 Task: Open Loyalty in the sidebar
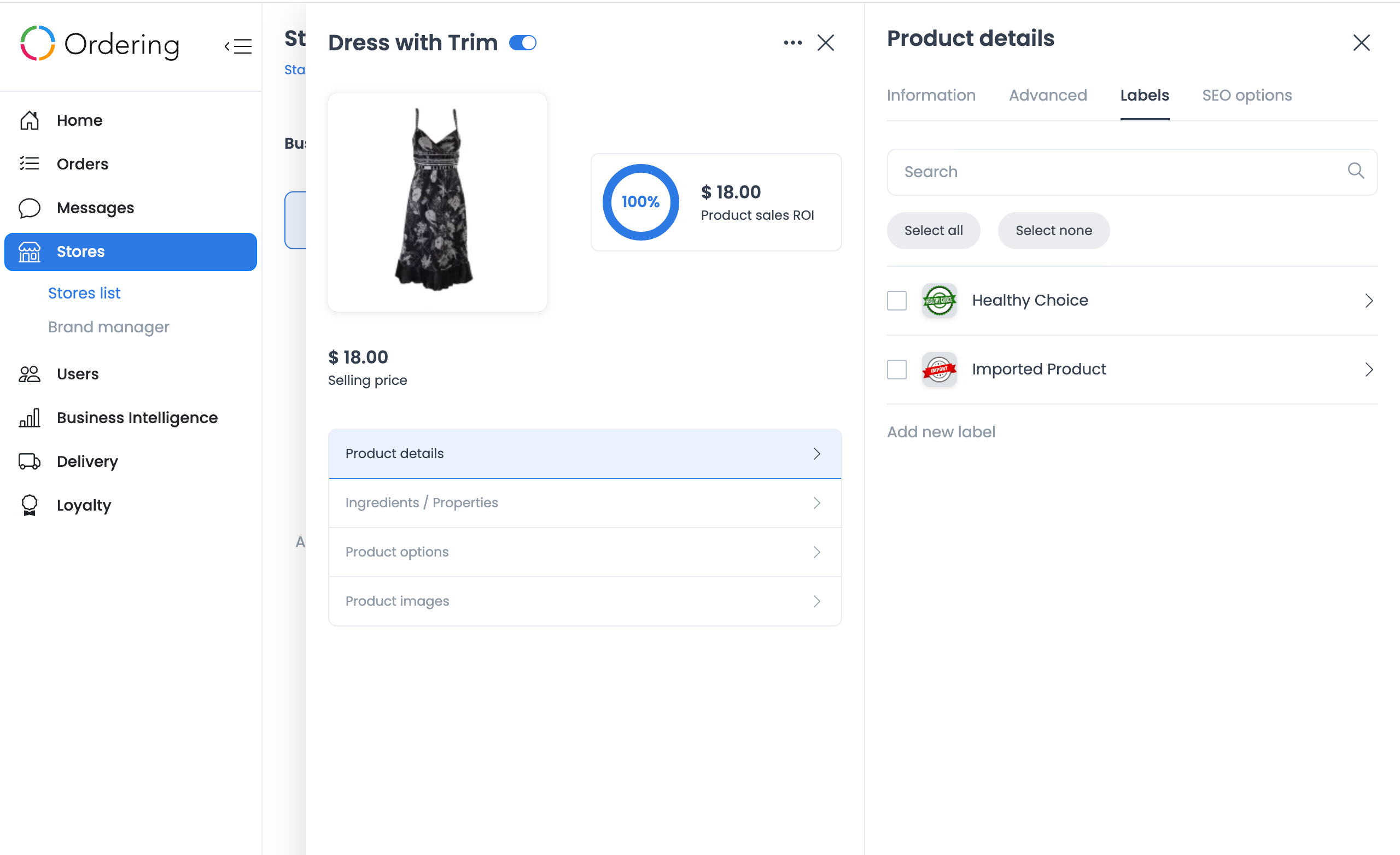point(131,505)
